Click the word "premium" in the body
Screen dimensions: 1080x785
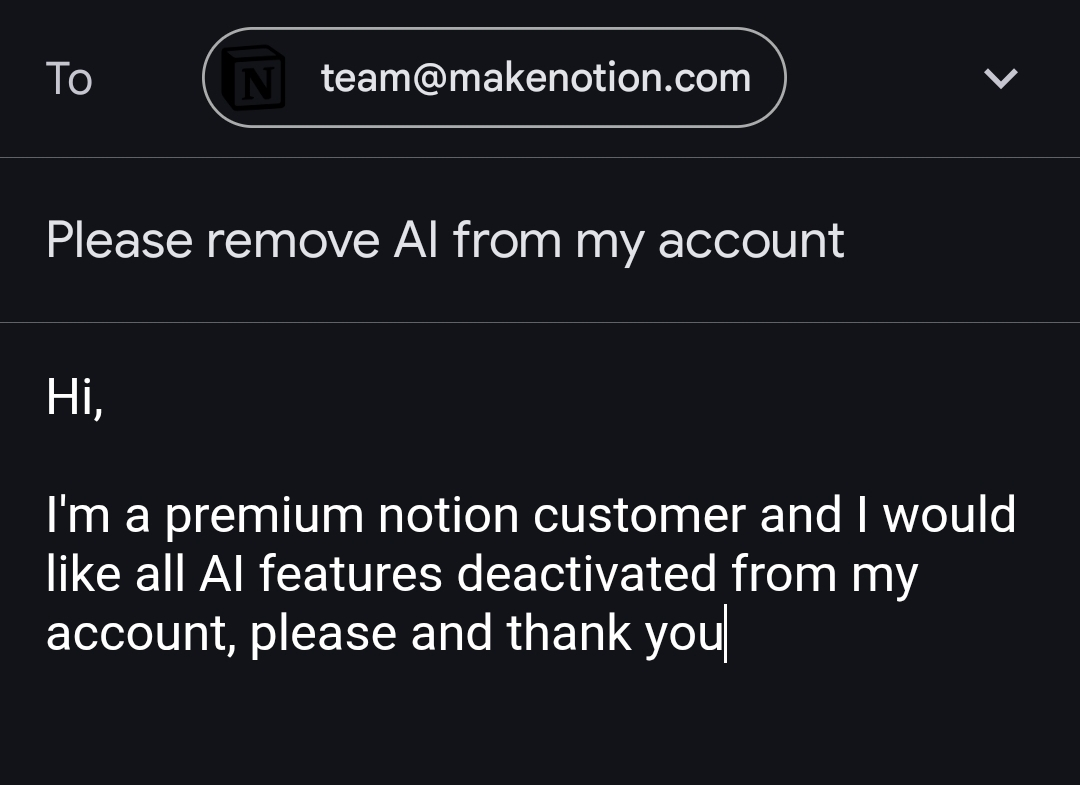pyautogui.click(x=264, y=517)
